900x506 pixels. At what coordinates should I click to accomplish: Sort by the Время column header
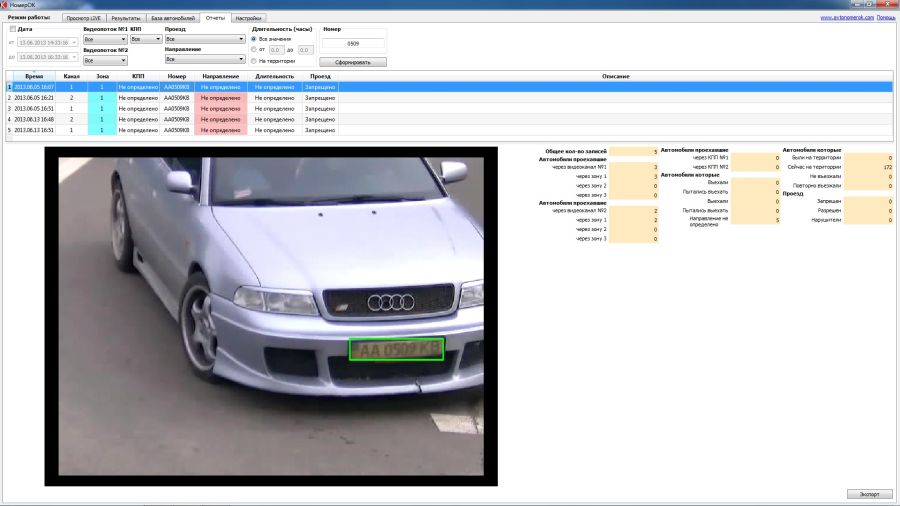click(34, 76)
